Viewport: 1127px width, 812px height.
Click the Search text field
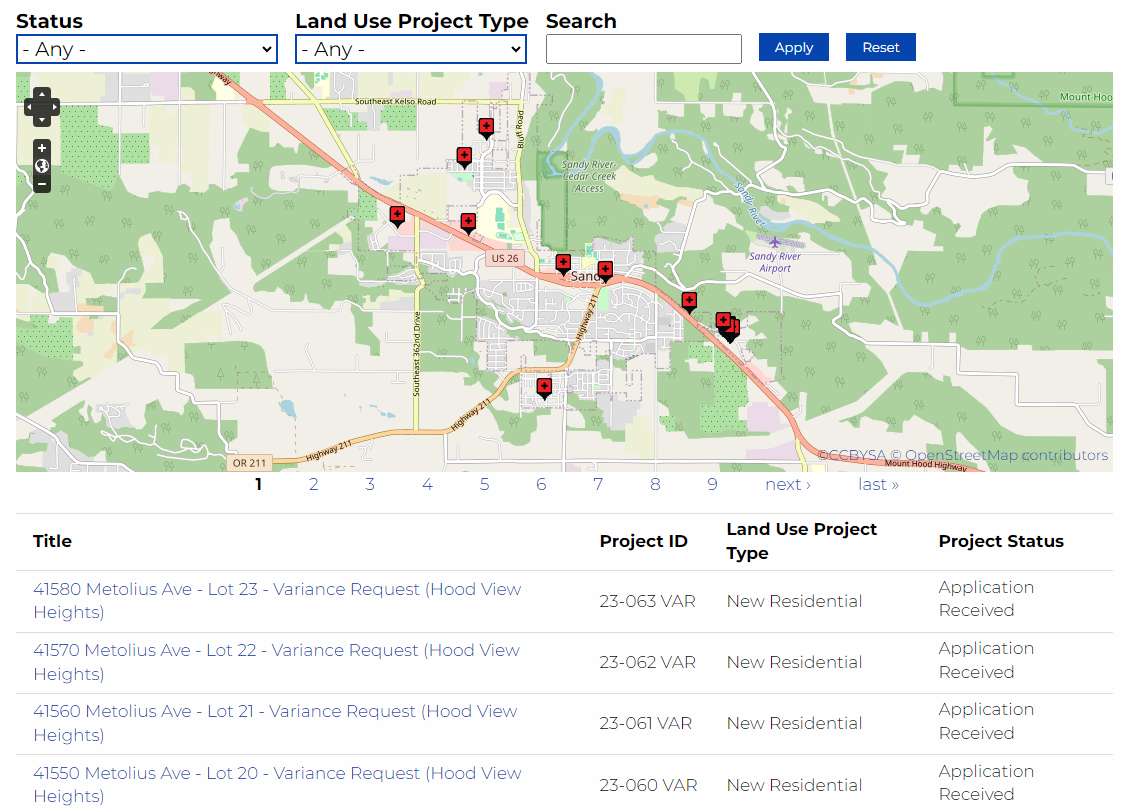[644, 49]
